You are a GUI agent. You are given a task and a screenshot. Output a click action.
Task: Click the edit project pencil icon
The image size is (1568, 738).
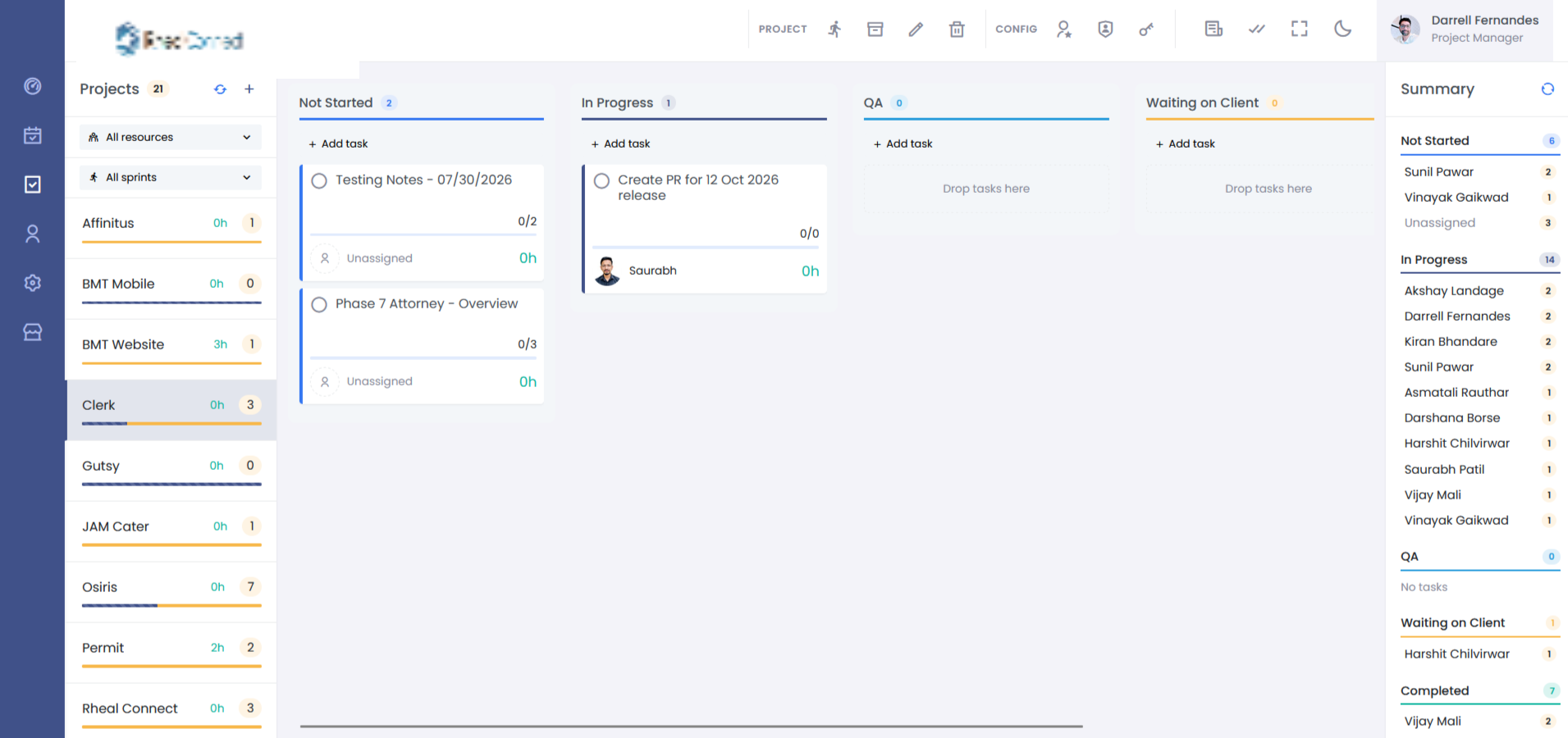point(916,30)
